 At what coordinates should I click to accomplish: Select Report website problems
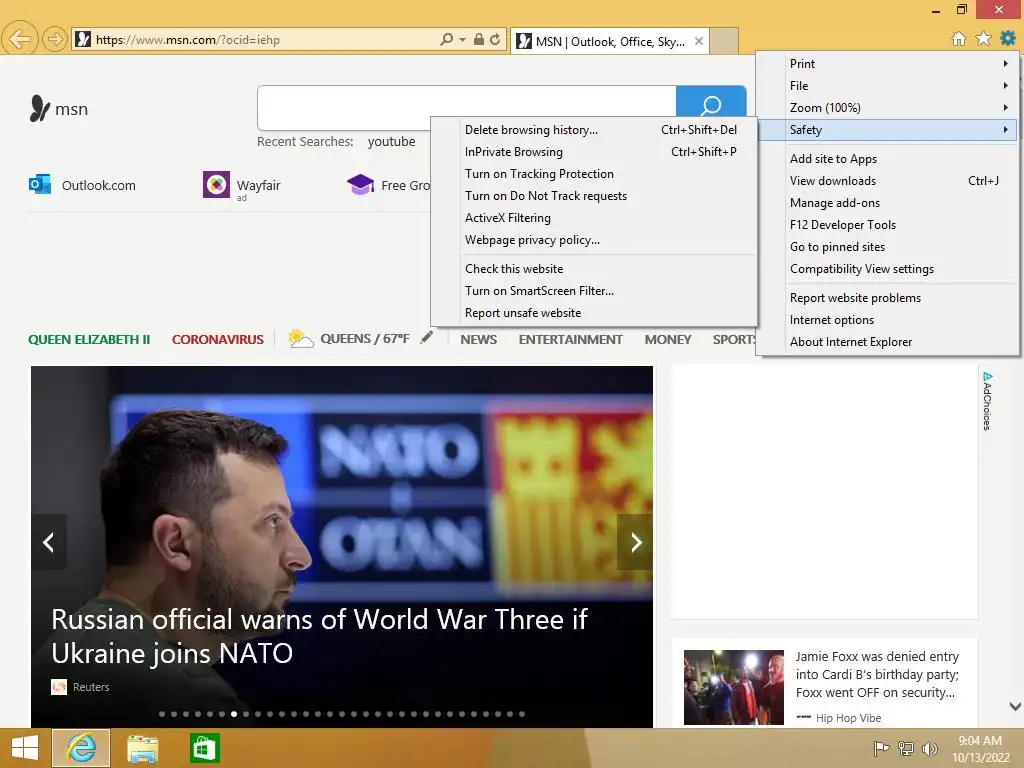[888, 298]
